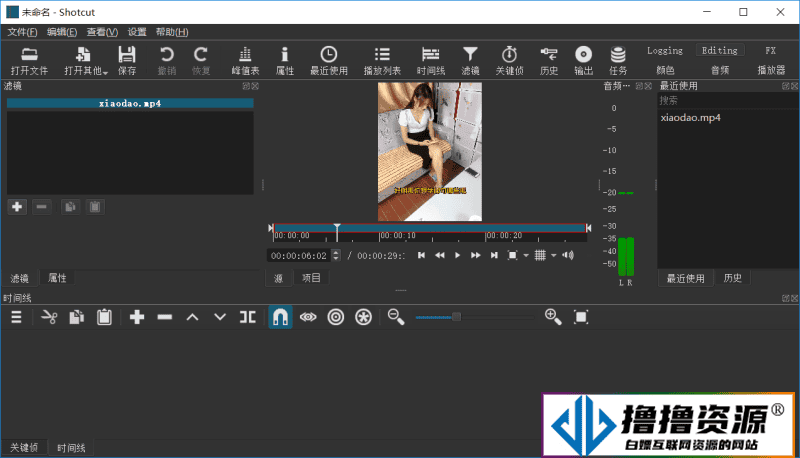800x458 pixels.
Task: Fast forward playback
Action: tap(476, 255)
